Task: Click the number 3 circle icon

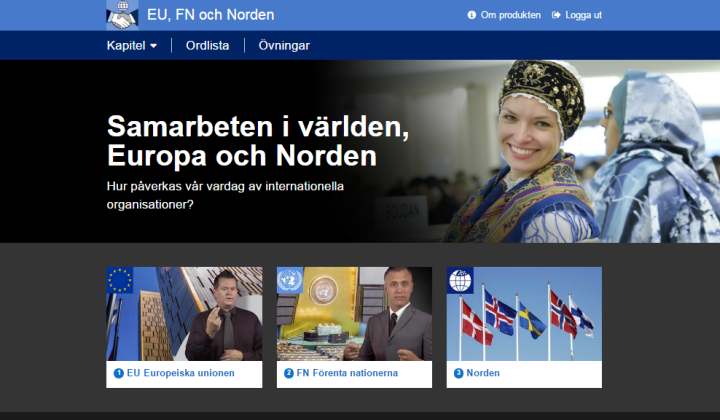Action: point(459,373)
